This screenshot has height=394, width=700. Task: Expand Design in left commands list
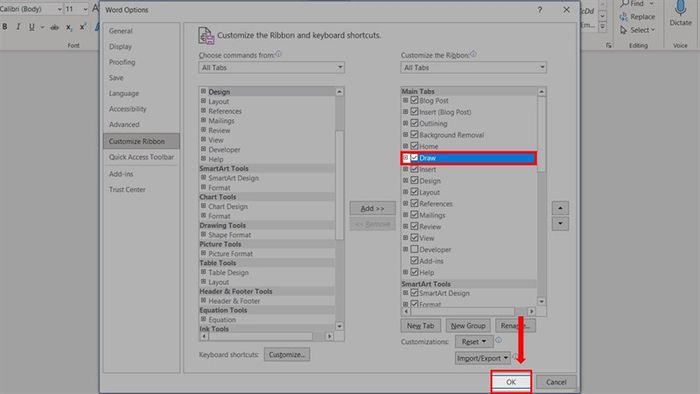click(204, 91)
